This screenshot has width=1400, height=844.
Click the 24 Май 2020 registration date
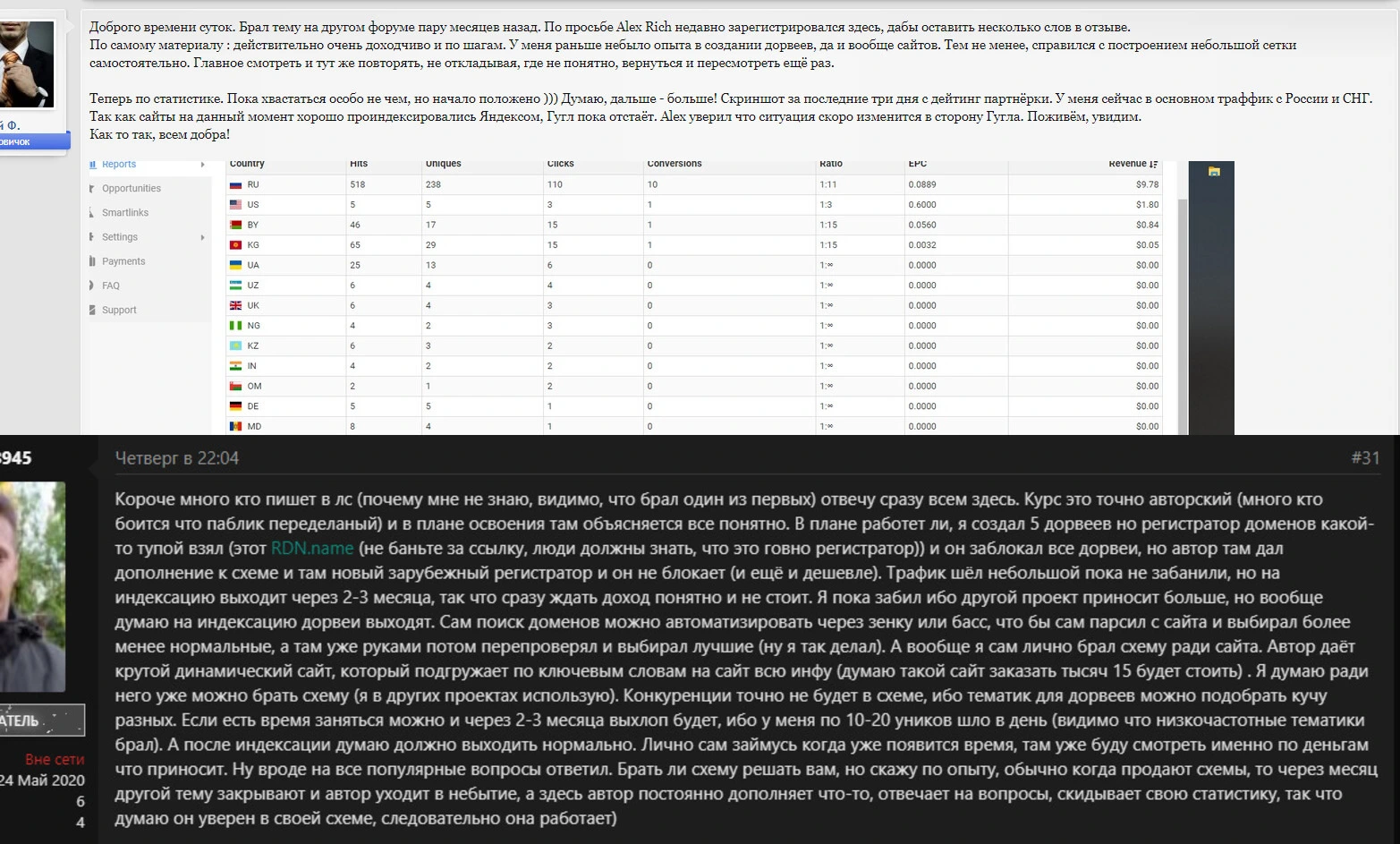click(43, 780)
